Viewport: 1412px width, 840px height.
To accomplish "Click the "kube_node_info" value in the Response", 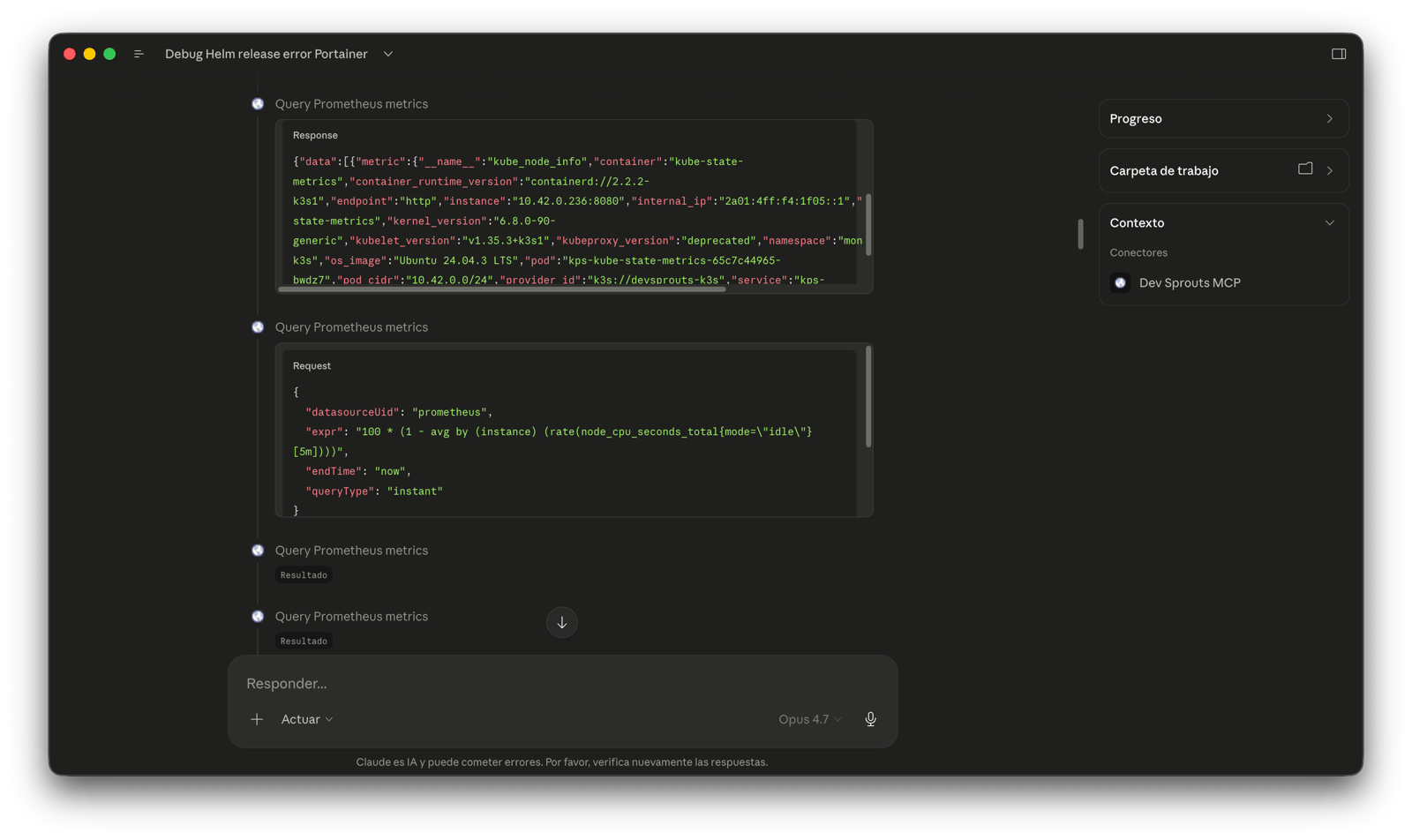I will click(537, 161).
